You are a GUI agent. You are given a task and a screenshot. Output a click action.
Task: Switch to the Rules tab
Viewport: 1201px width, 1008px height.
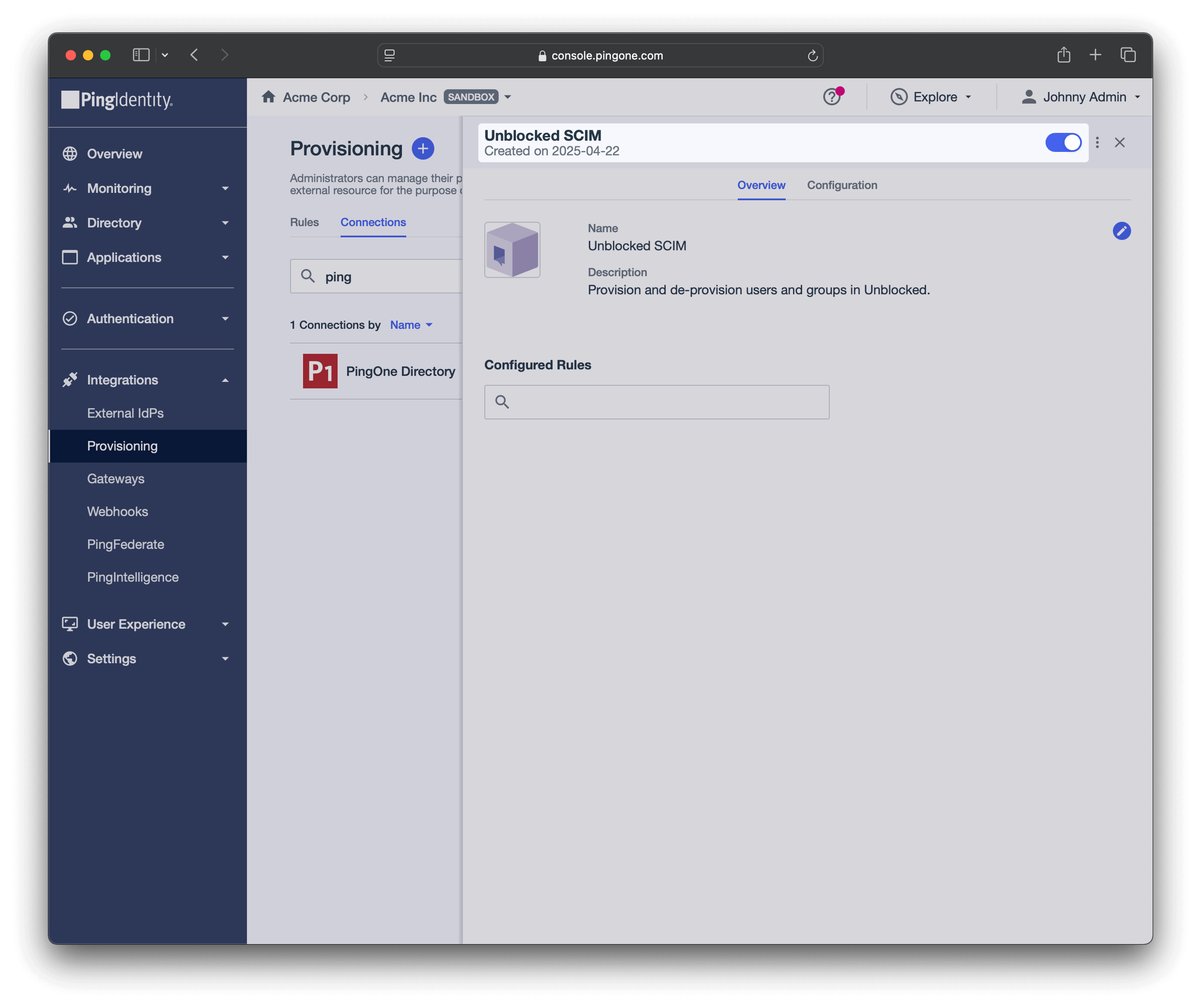click(x=304, y=222)
